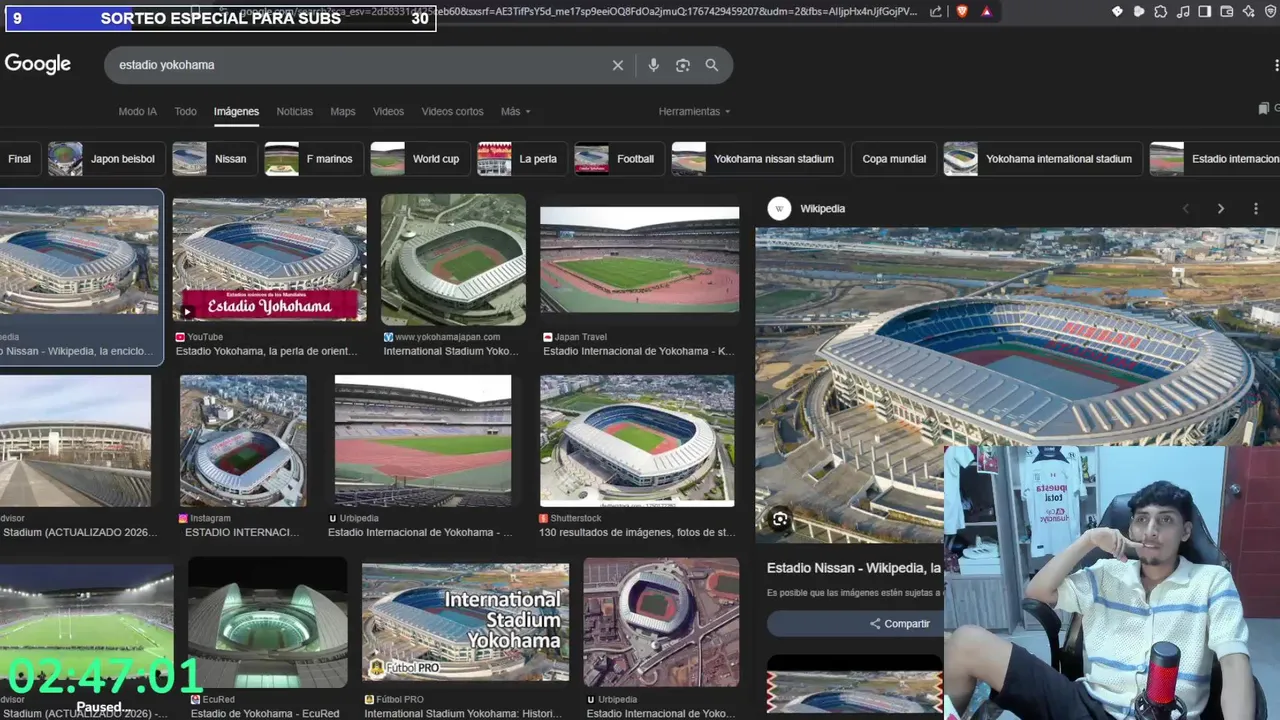Open Fútbol PRO International Stadium Yokohama thumbnail

click(x=465, y=622)
